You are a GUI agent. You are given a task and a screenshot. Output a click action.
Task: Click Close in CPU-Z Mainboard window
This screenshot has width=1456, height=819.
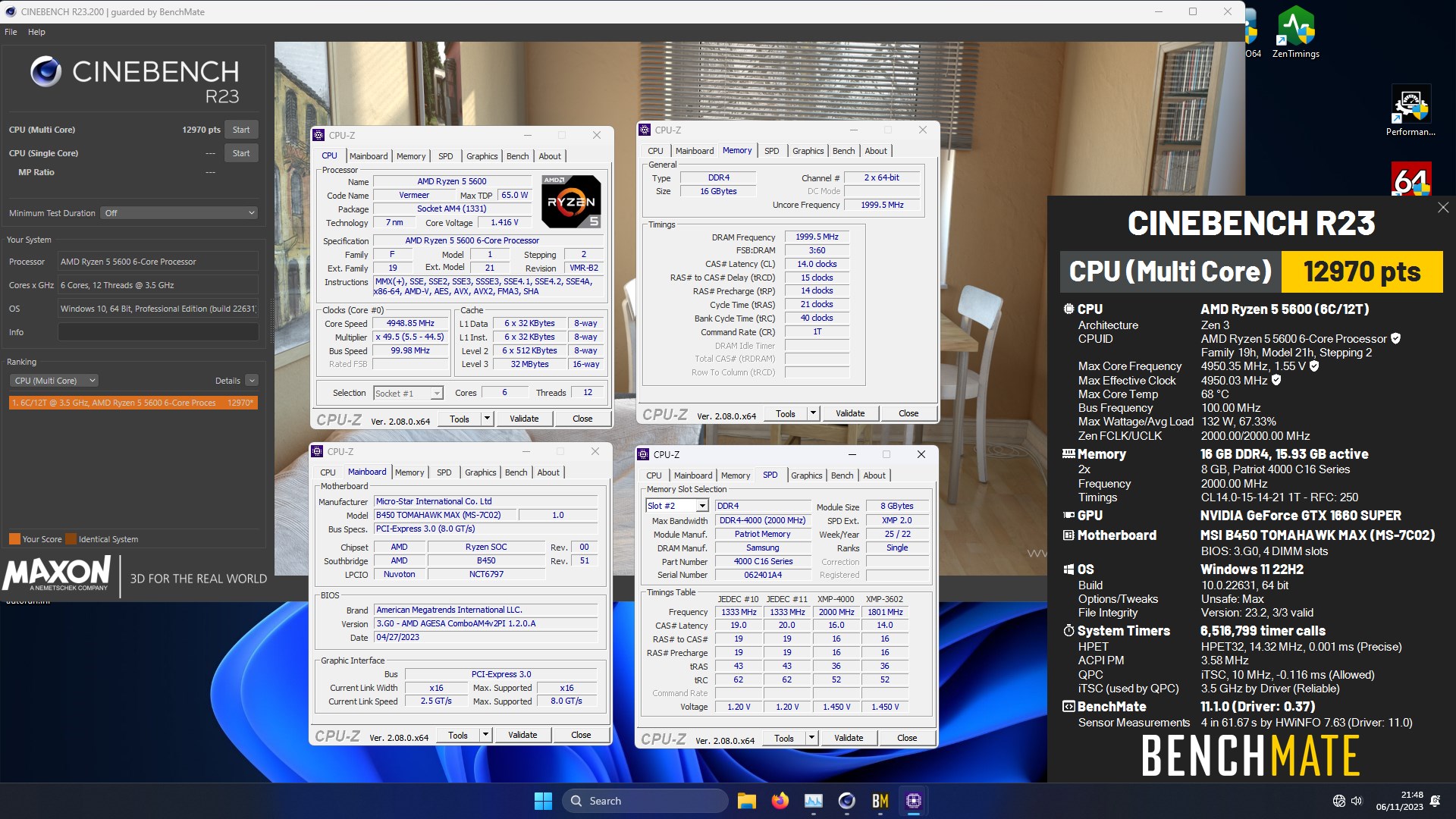tap(581, 735)
